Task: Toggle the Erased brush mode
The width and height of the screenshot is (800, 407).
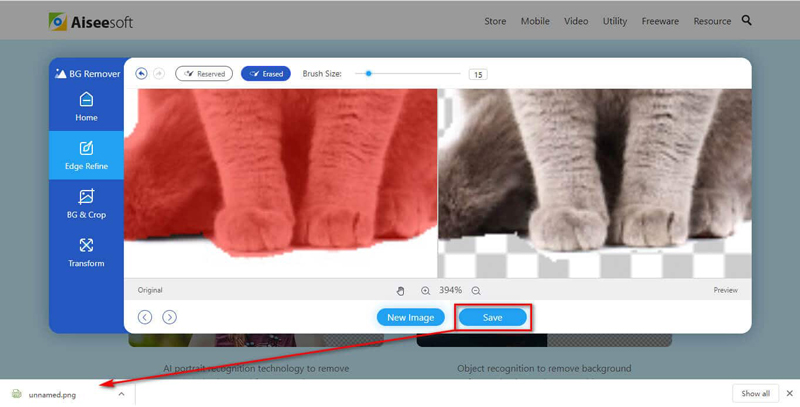Action: click(266, 74)
